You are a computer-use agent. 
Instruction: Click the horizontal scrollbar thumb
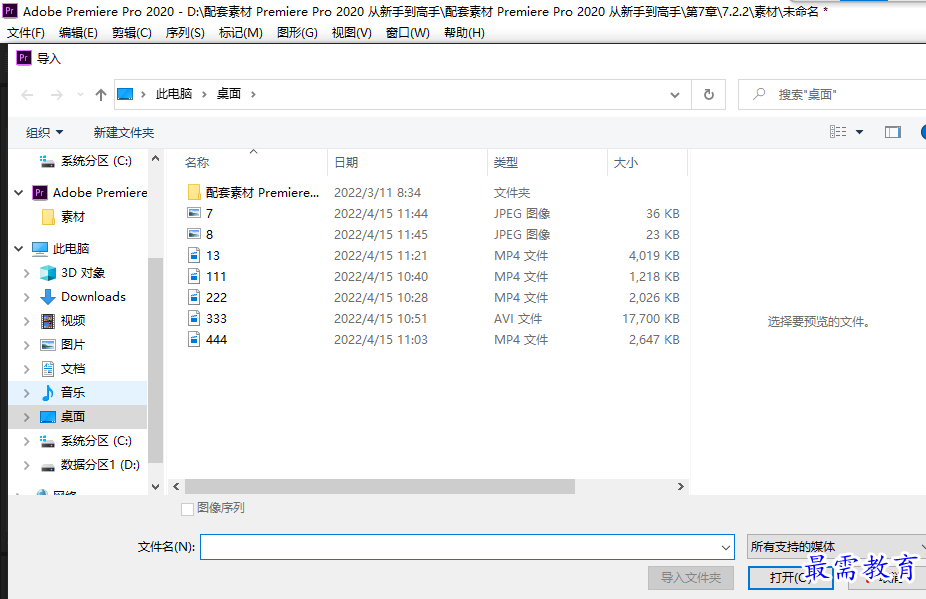click(380, 486)
